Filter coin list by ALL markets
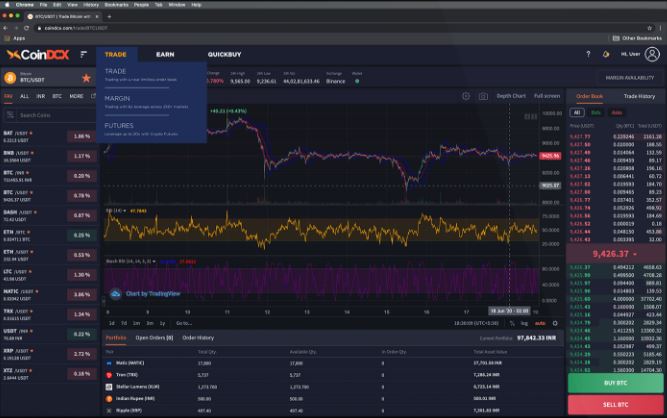Screen dimensions: 667x418 [x=25, y=97]
